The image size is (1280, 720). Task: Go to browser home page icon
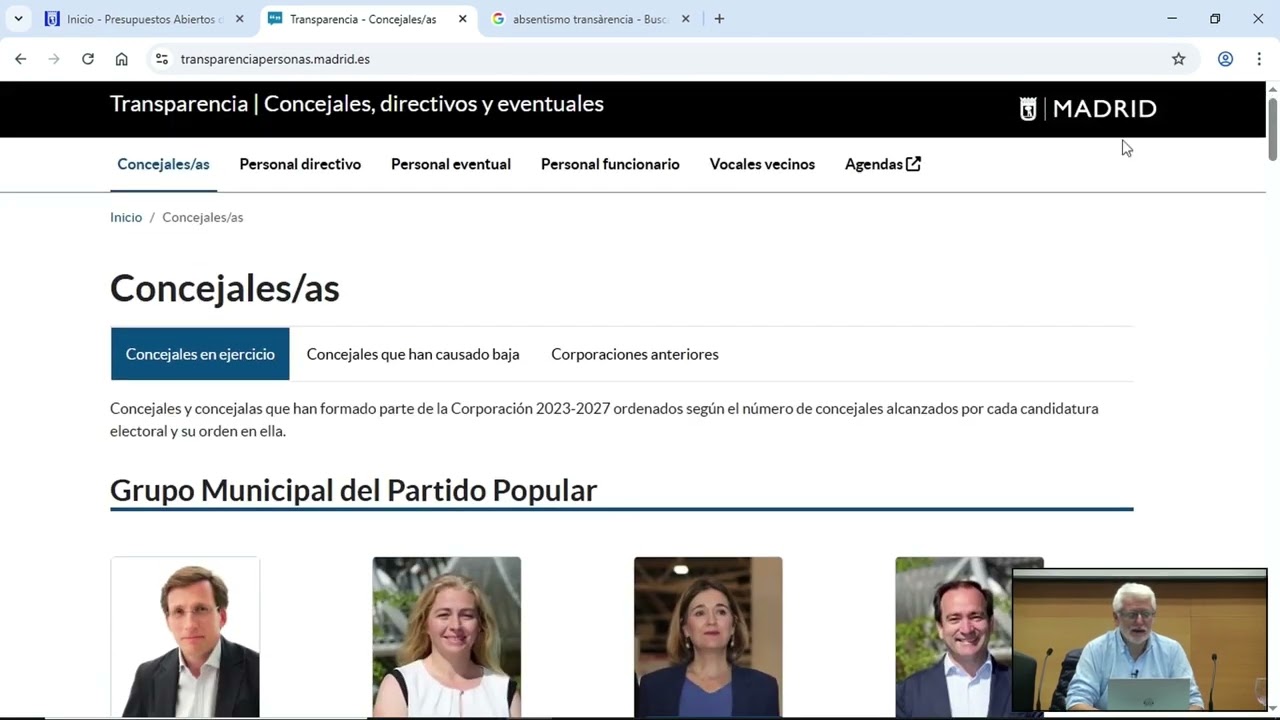click(x=121, y=59)
